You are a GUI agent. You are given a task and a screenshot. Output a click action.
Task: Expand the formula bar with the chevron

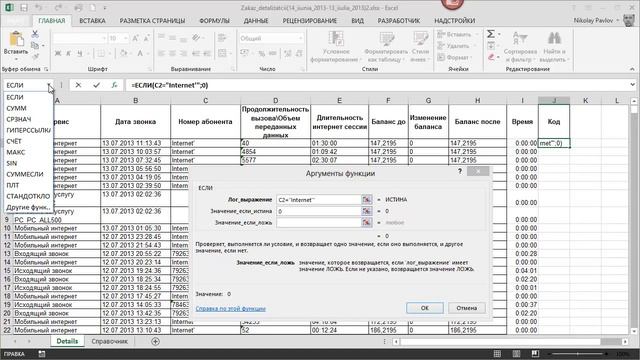(632, 85)
